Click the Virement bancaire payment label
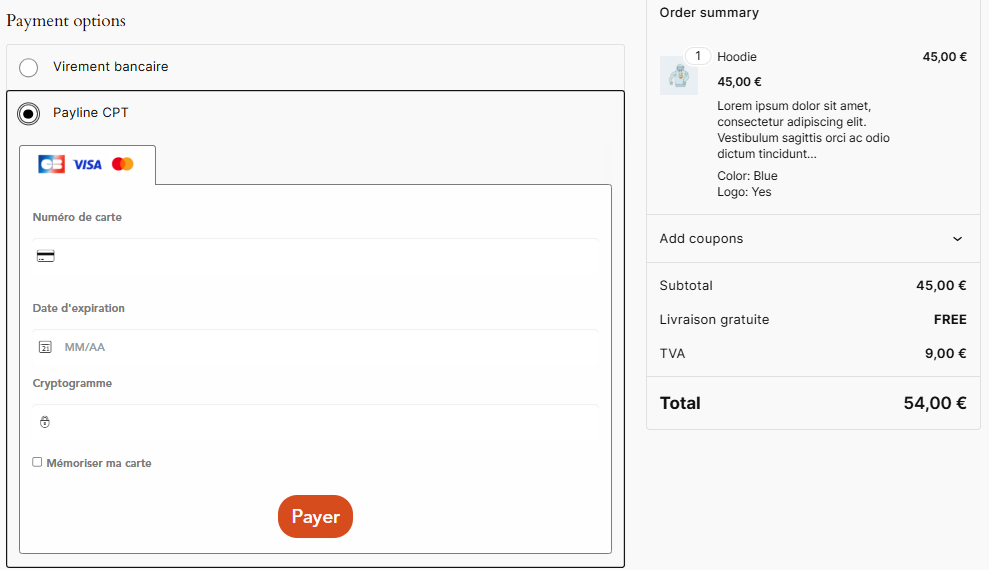Viewport: 989px width, 570px height. [x=111, y=67]
